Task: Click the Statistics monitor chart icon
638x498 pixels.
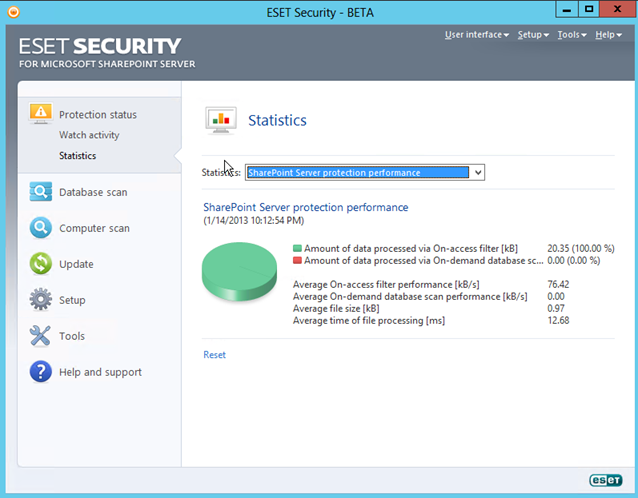Action: click(221, 120)
